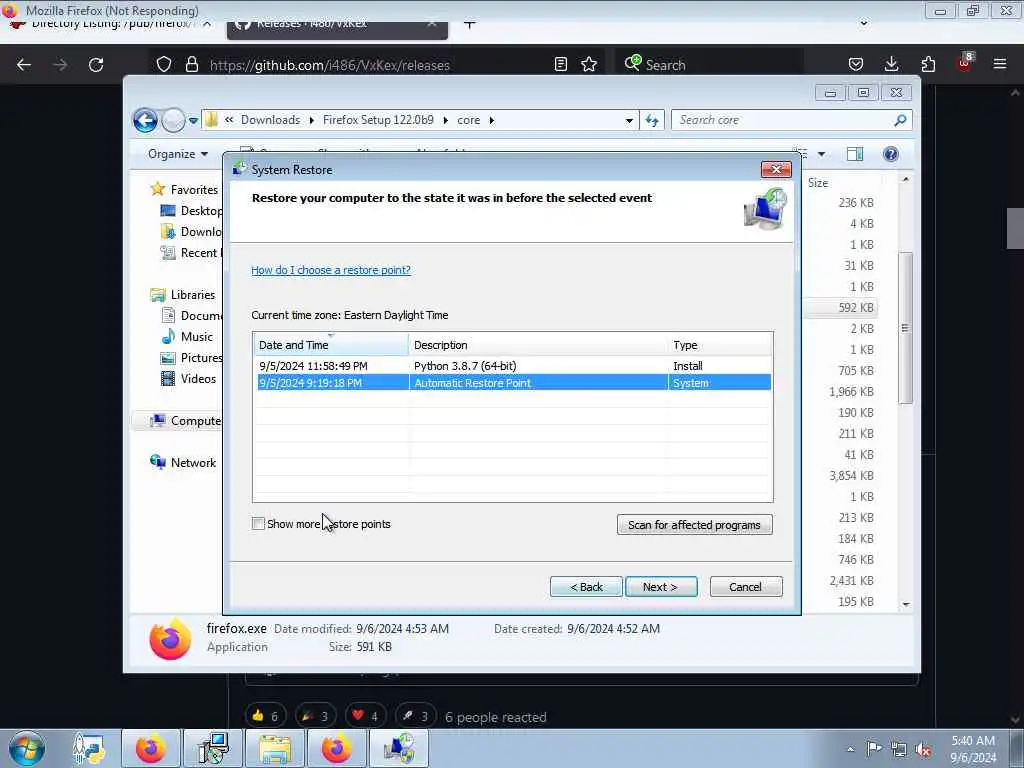Click taskbar File Explorer icon
The image size is (1024, 768).
click(275, 748)
